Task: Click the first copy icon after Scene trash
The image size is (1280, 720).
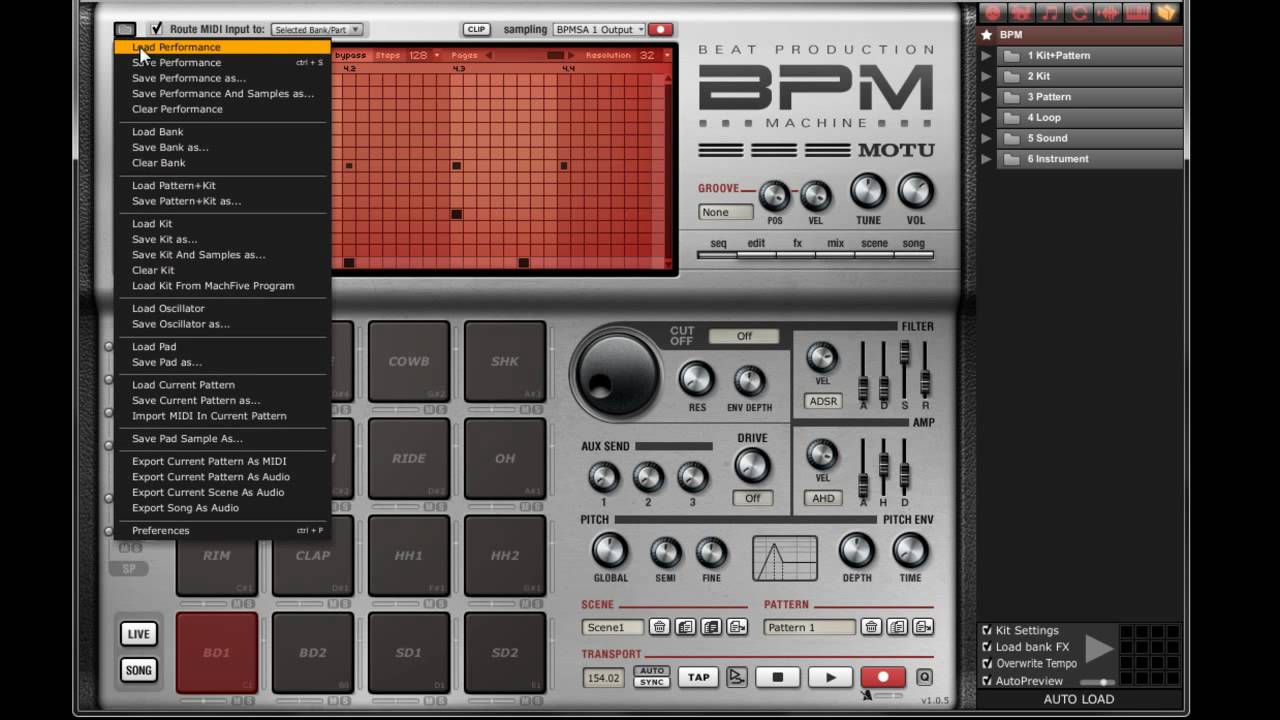Action: point(685,627)
